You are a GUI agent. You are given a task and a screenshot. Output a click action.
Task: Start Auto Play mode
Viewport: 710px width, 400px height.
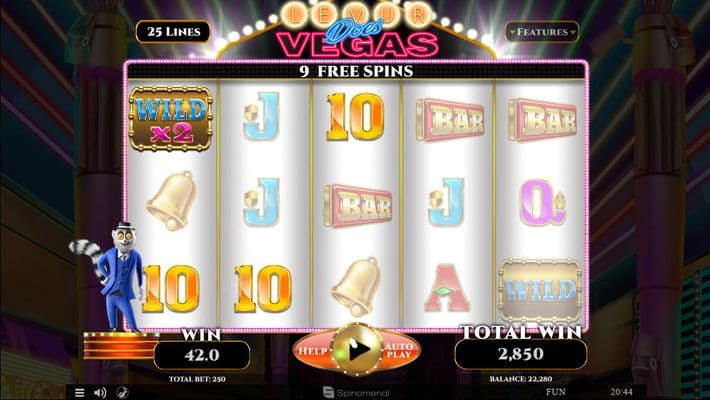399,350
